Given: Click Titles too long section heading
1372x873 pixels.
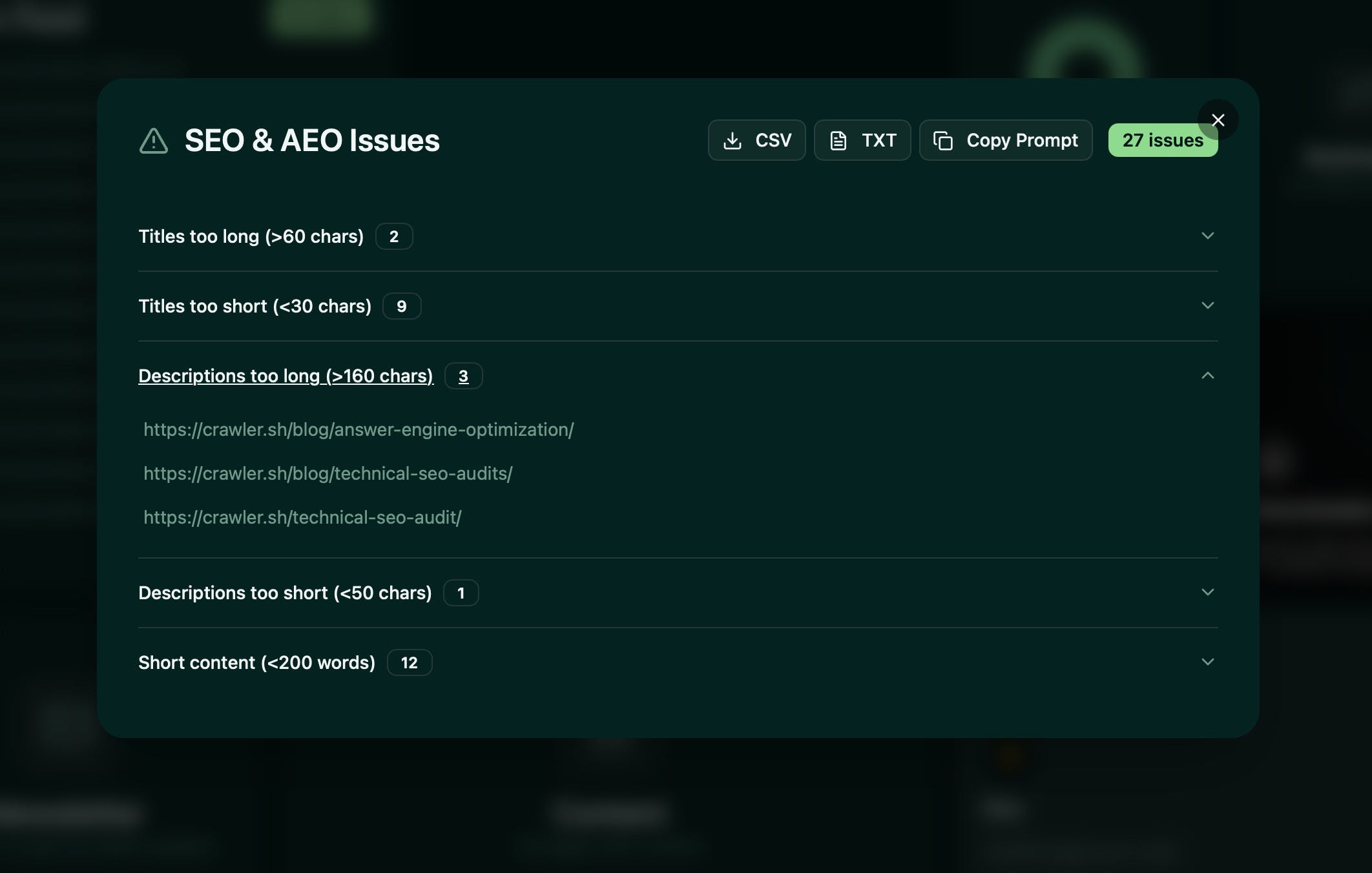Looking at the screenshot, I should point(251,236).
